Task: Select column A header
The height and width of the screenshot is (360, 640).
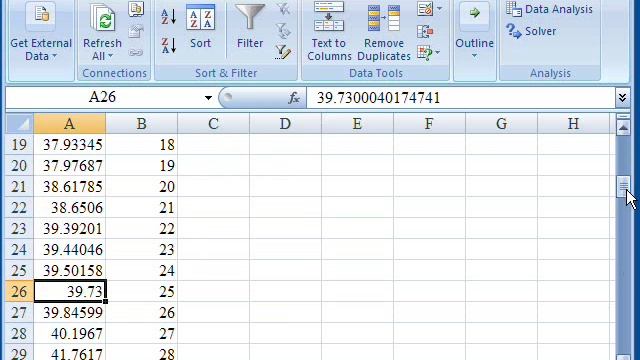Action: point(69,124)
